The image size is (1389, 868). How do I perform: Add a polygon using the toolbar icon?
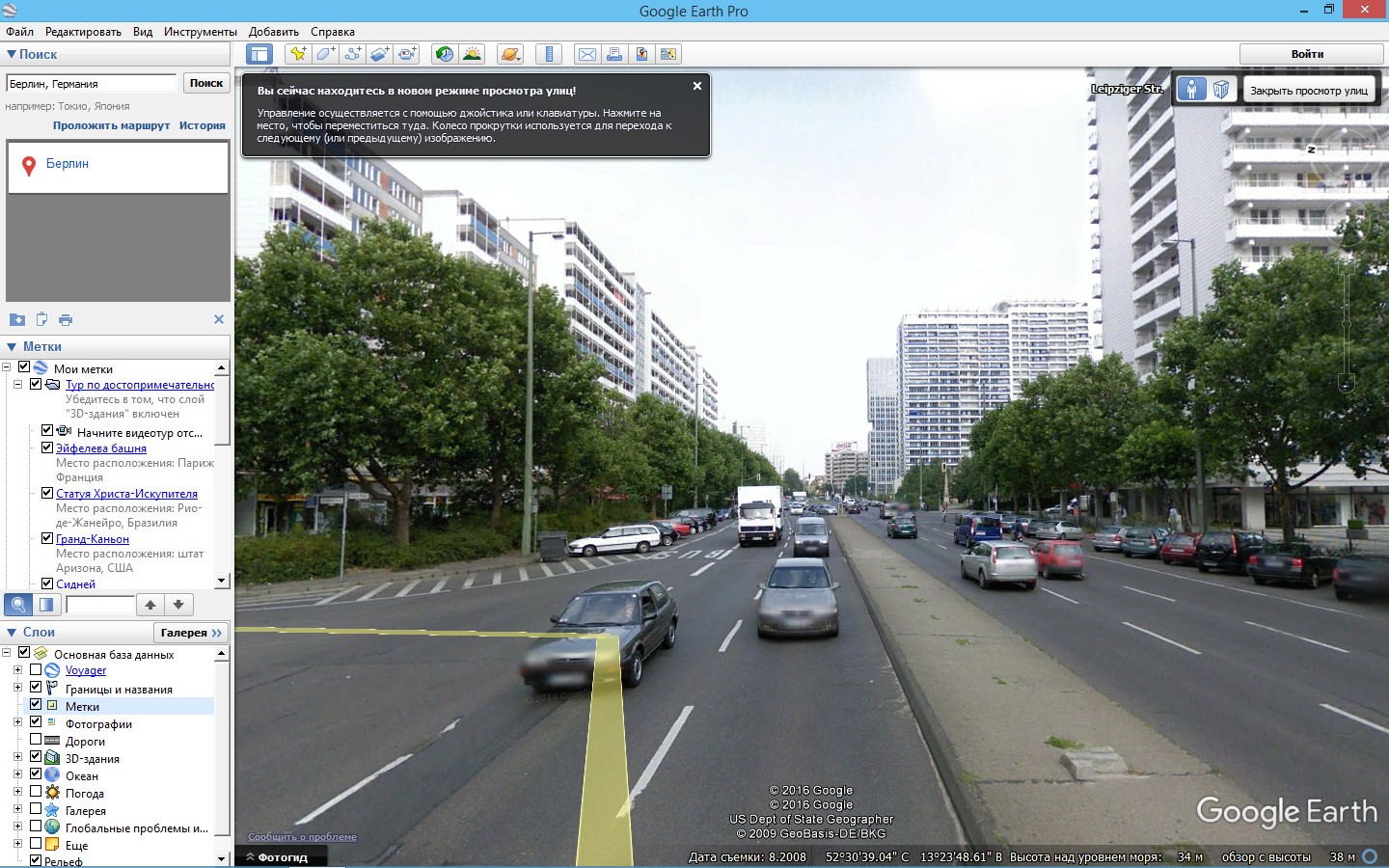[326, 54]
